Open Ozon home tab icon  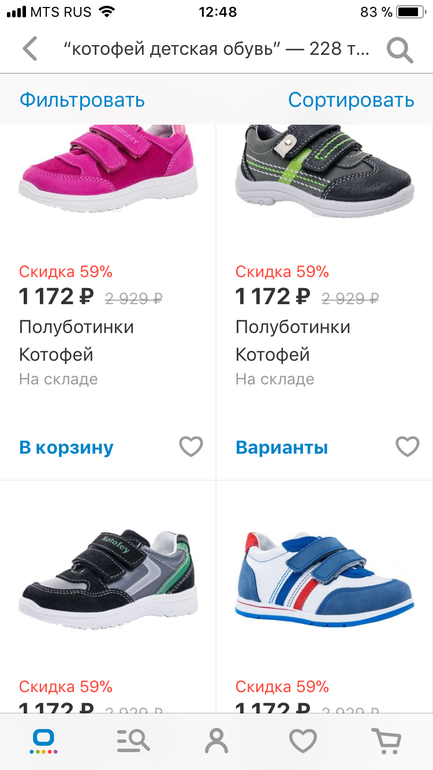43,741
